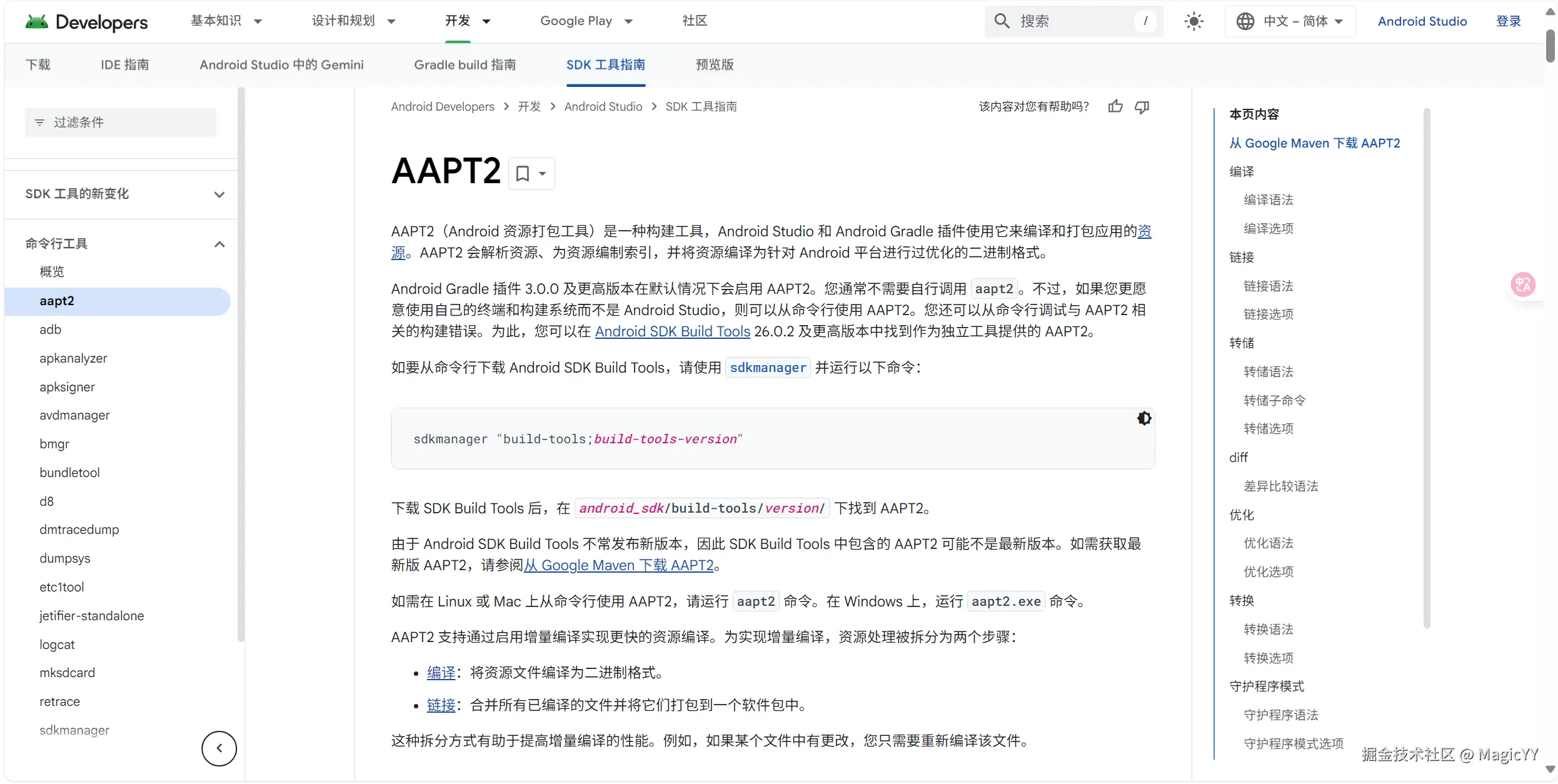The height and width of the screenshot is (784, 1558).
Task: Select adb in the sidebar list
Action: tap(50, 329)
